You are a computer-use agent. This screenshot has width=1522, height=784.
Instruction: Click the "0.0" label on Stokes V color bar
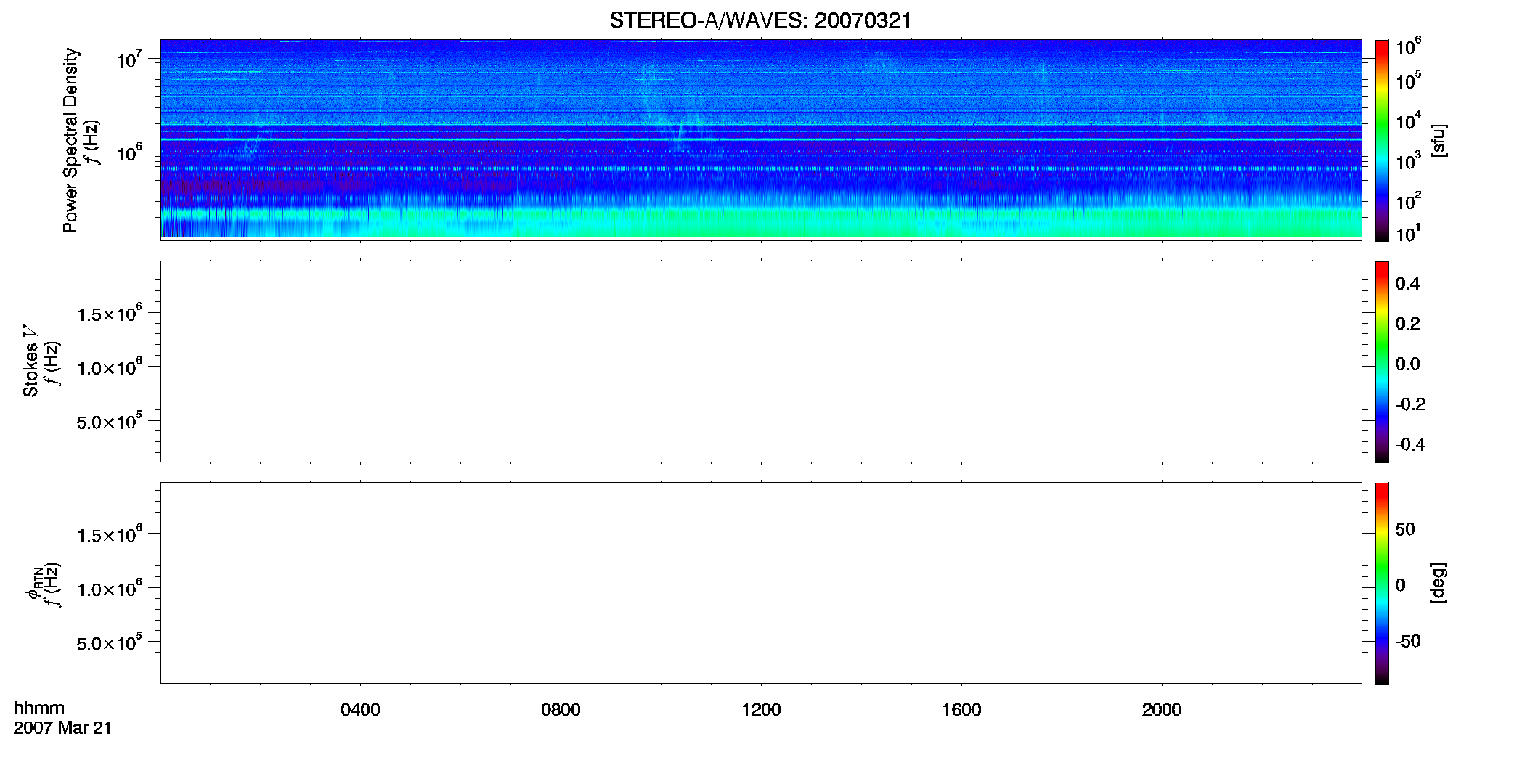click(1407, 364)
